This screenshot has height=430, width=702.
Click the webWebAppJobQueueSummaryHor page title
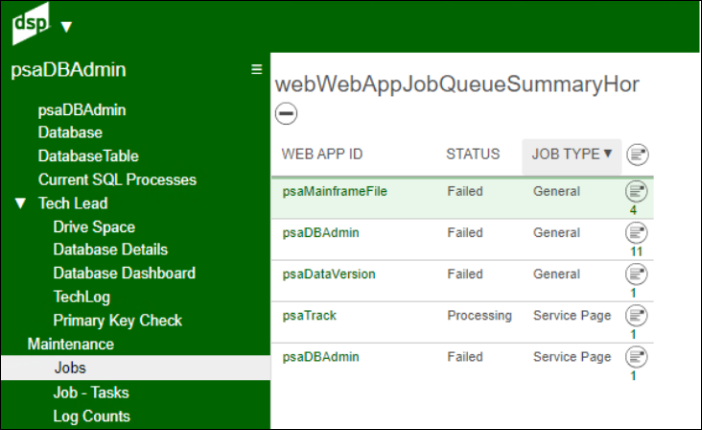457,85
